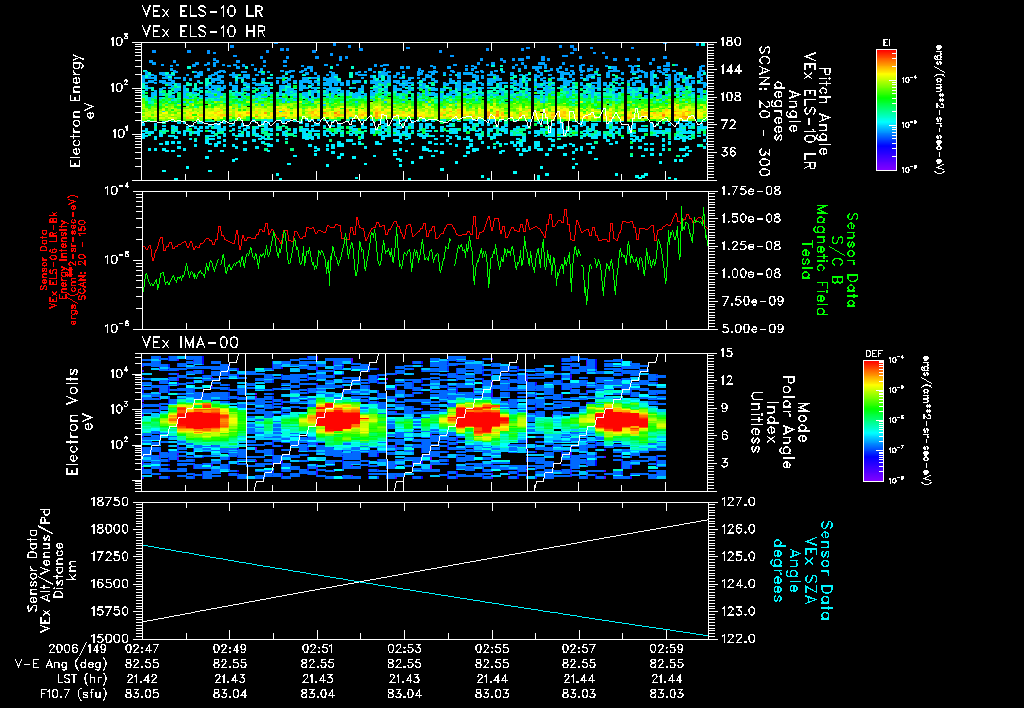Click the "2006/149" date label
This screenshot has height=708, width=1024.
pos(78,650)
